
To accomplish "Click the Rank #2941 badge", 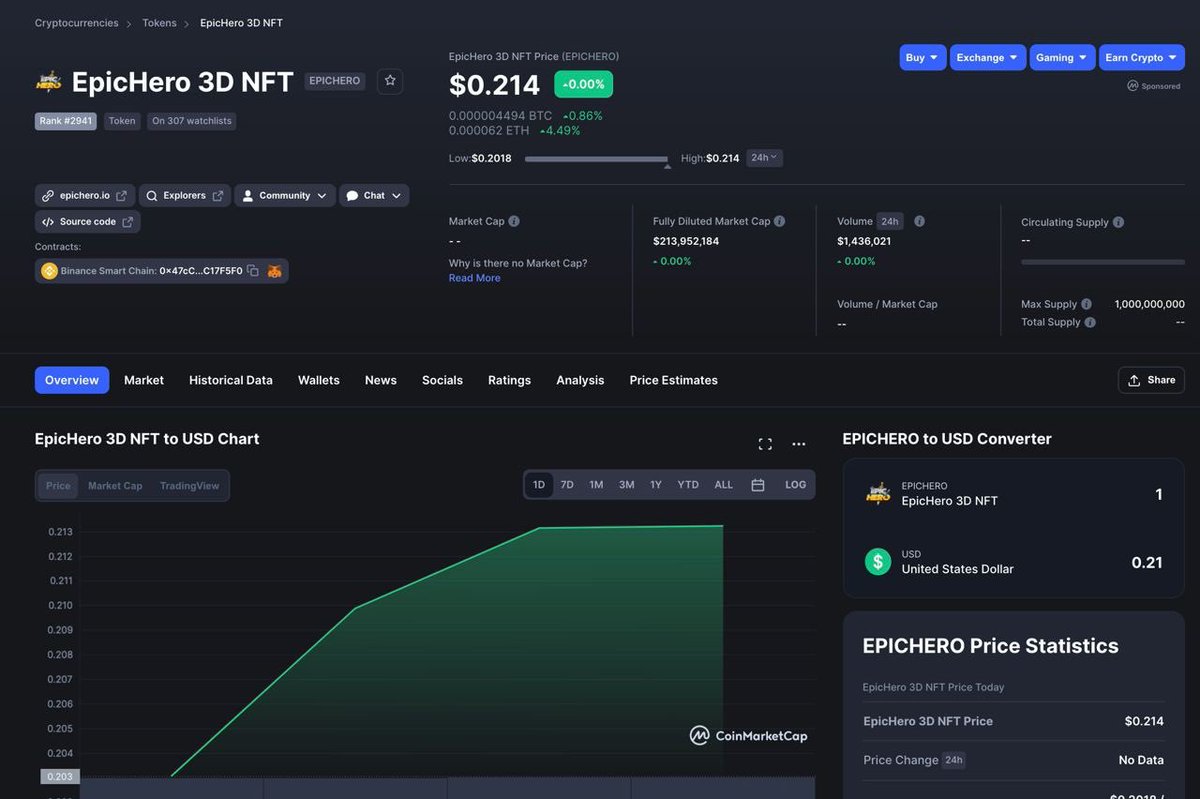I will point(66,121).
